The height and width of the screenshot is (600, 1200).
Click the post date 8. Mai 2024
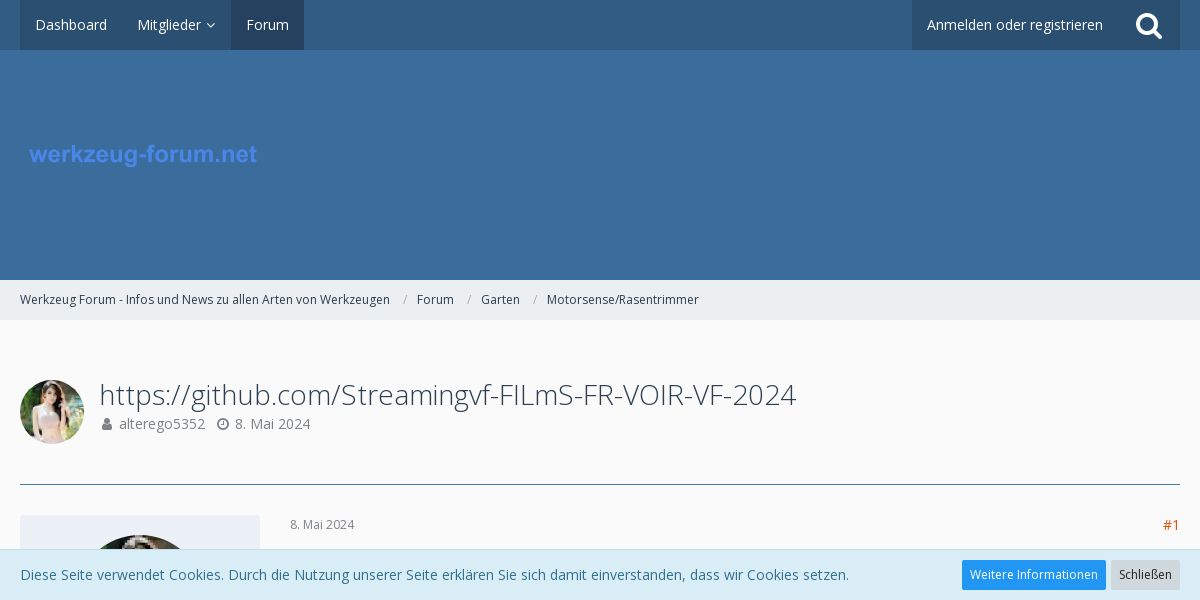[x=322, y=525]
